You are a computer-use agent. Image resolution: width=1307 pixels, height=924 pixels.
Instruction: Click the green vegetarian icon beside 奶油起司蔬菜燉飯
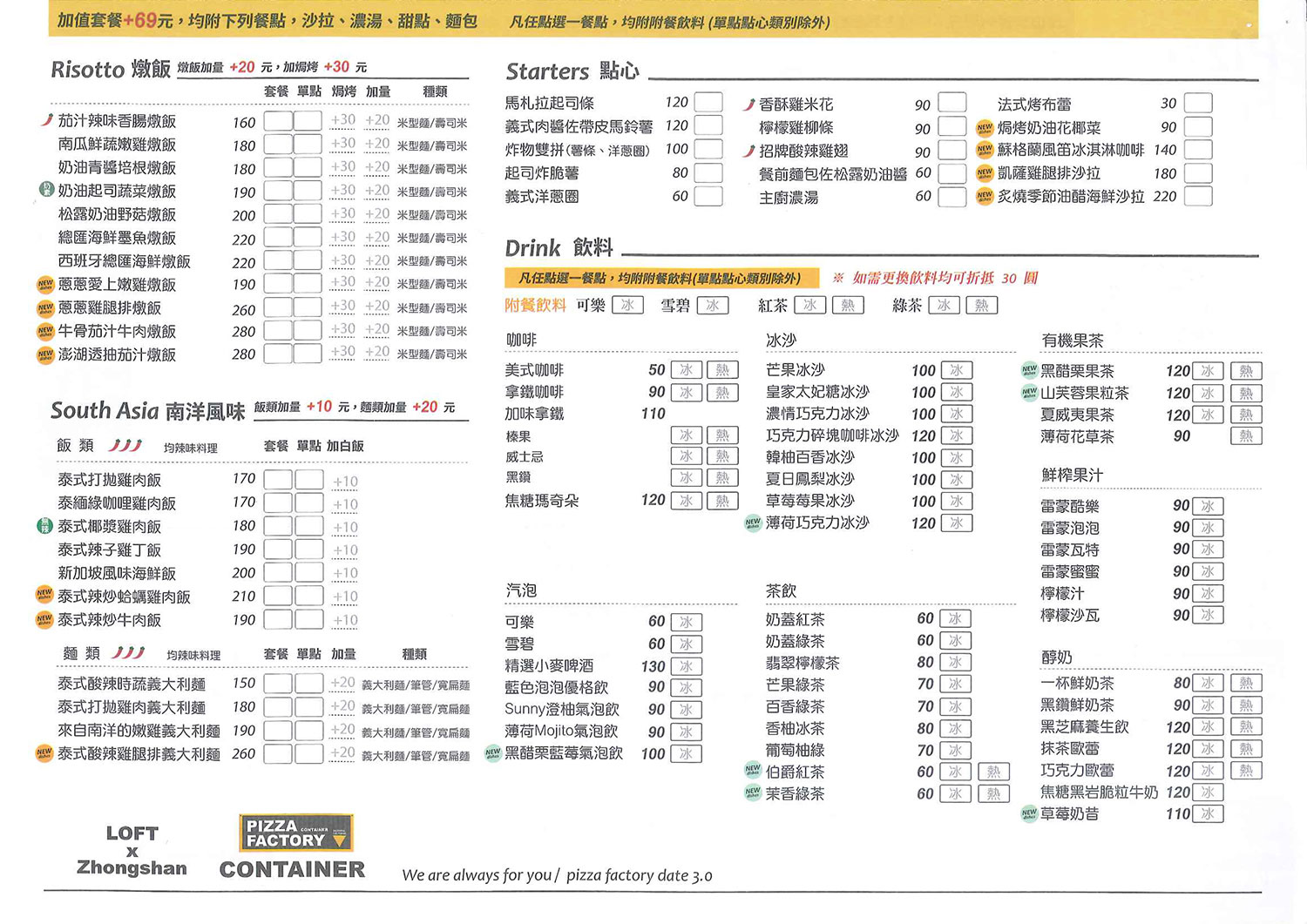(x=46, y=190)
